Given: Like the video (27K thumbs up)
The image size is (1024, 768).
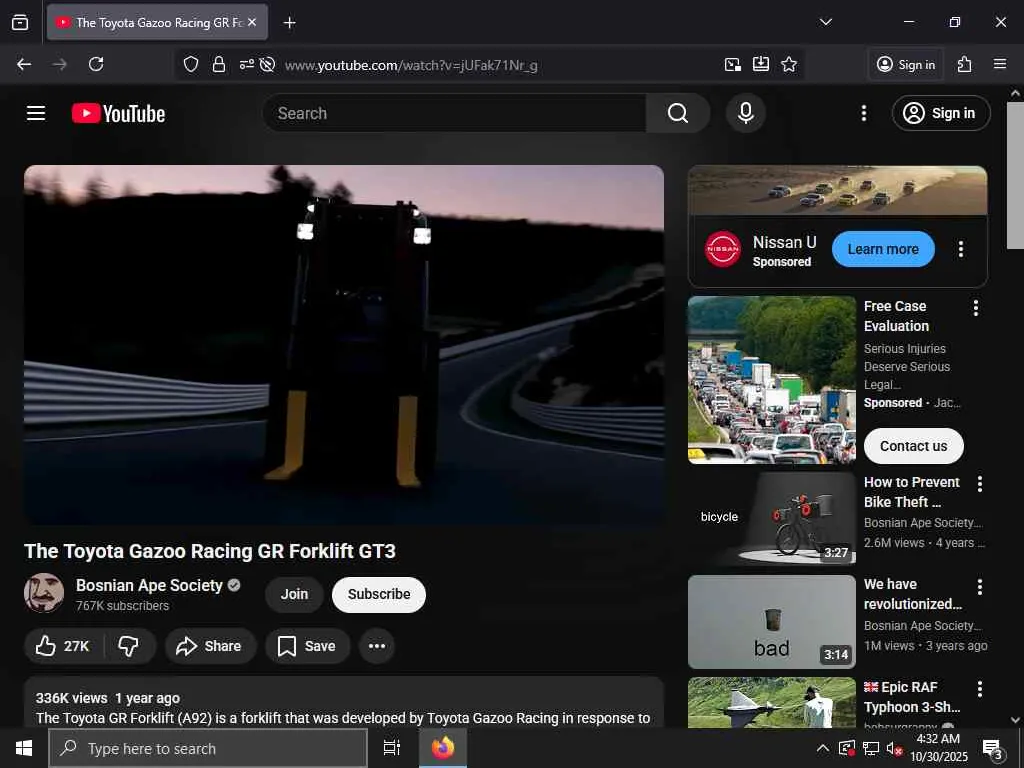Looking at the screenshot, I should point(63,646).
